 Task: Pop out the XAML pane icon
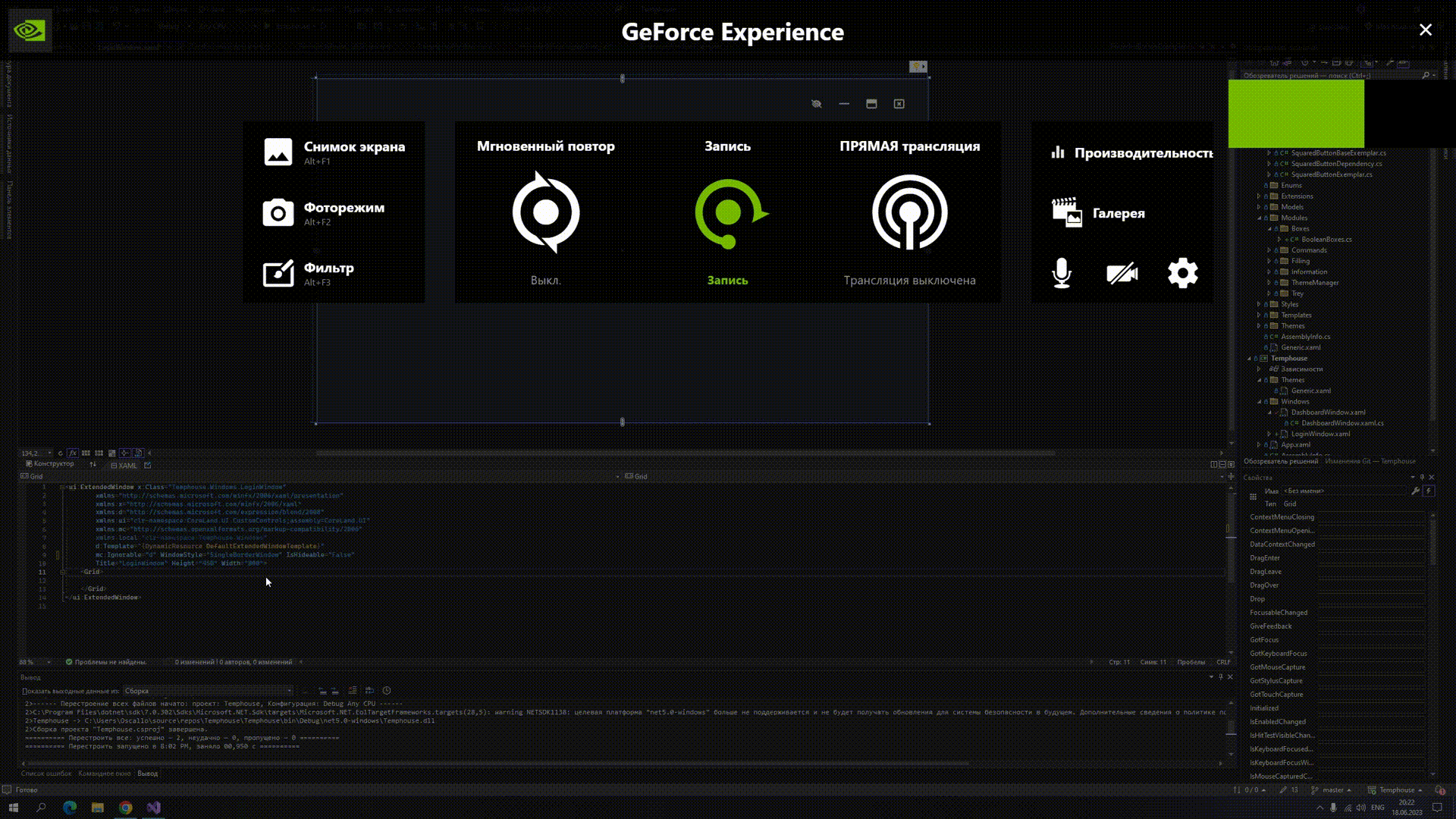pos(148,466)
